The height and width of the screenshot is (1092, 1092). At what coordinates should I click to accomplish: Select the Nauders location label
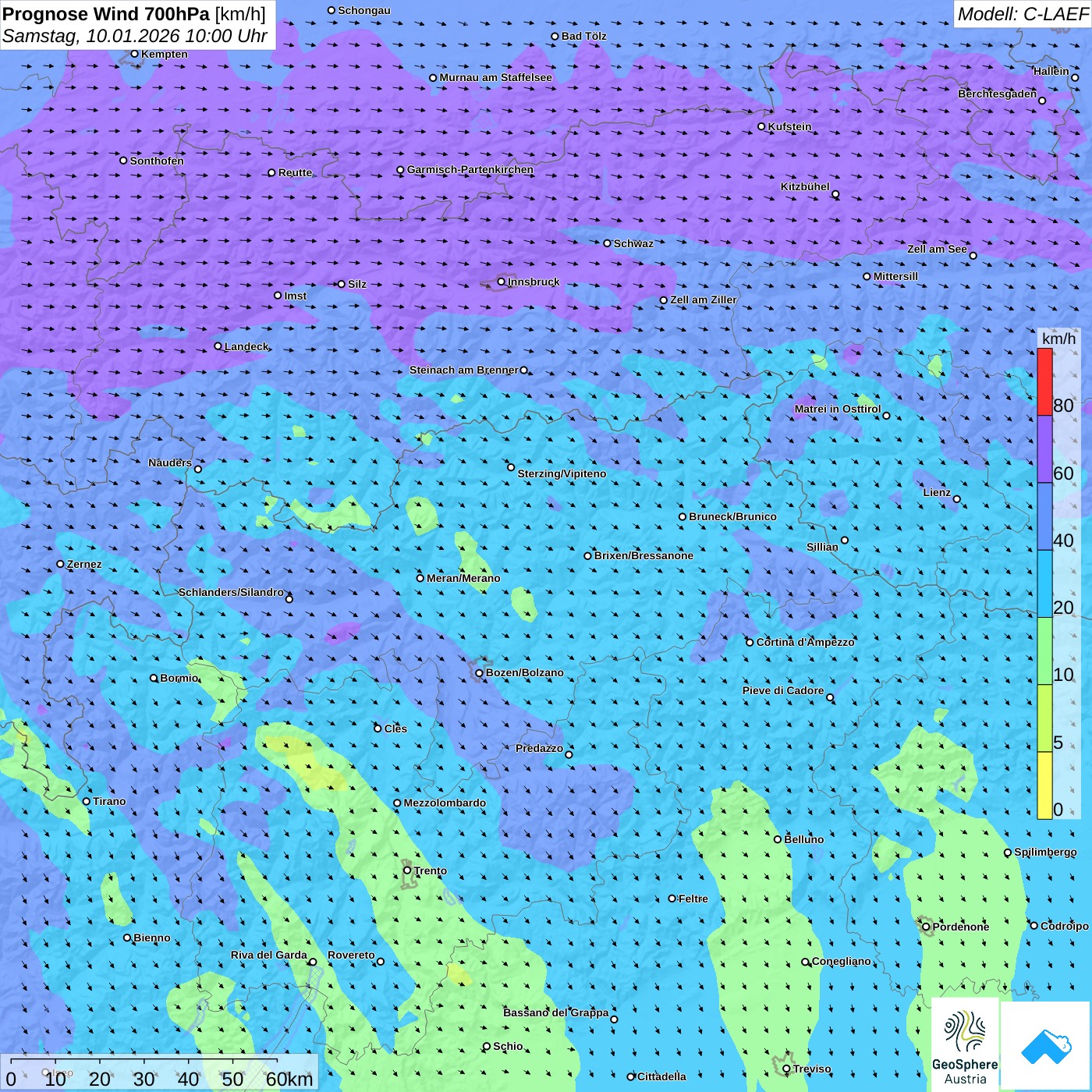(x=170, y=463)
